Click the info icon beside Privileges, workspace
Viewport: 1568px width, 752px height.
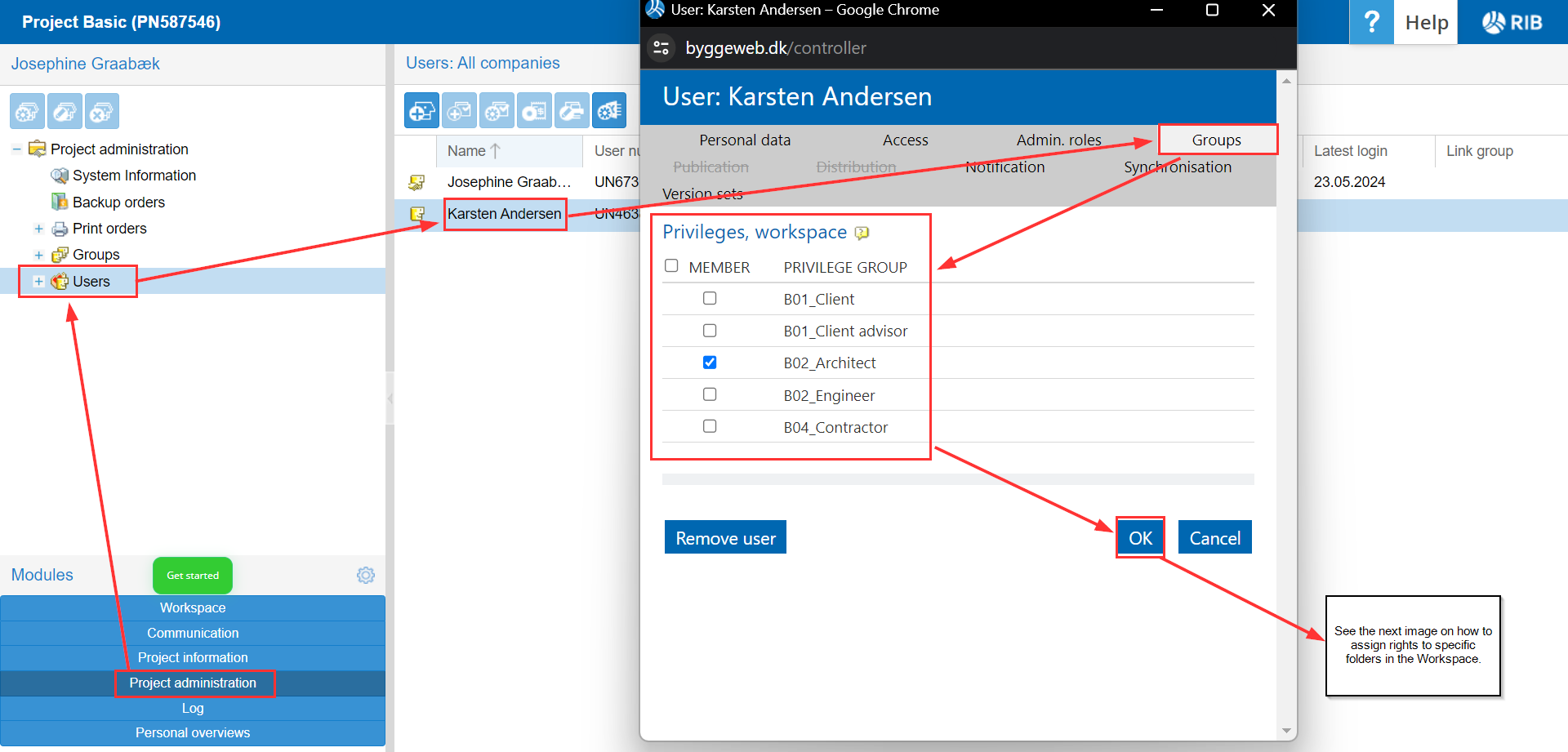pos(862,234)
